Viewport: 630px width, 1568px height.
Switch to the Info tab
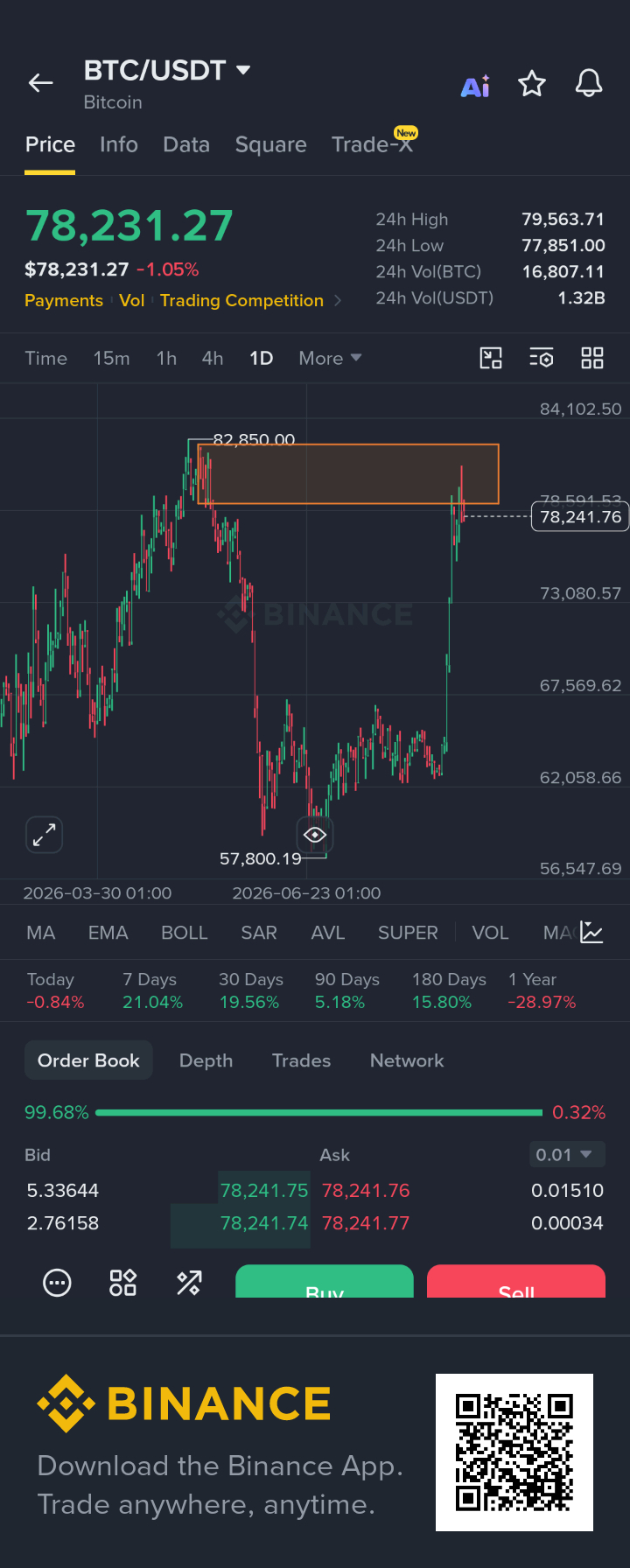coord(119,144)
